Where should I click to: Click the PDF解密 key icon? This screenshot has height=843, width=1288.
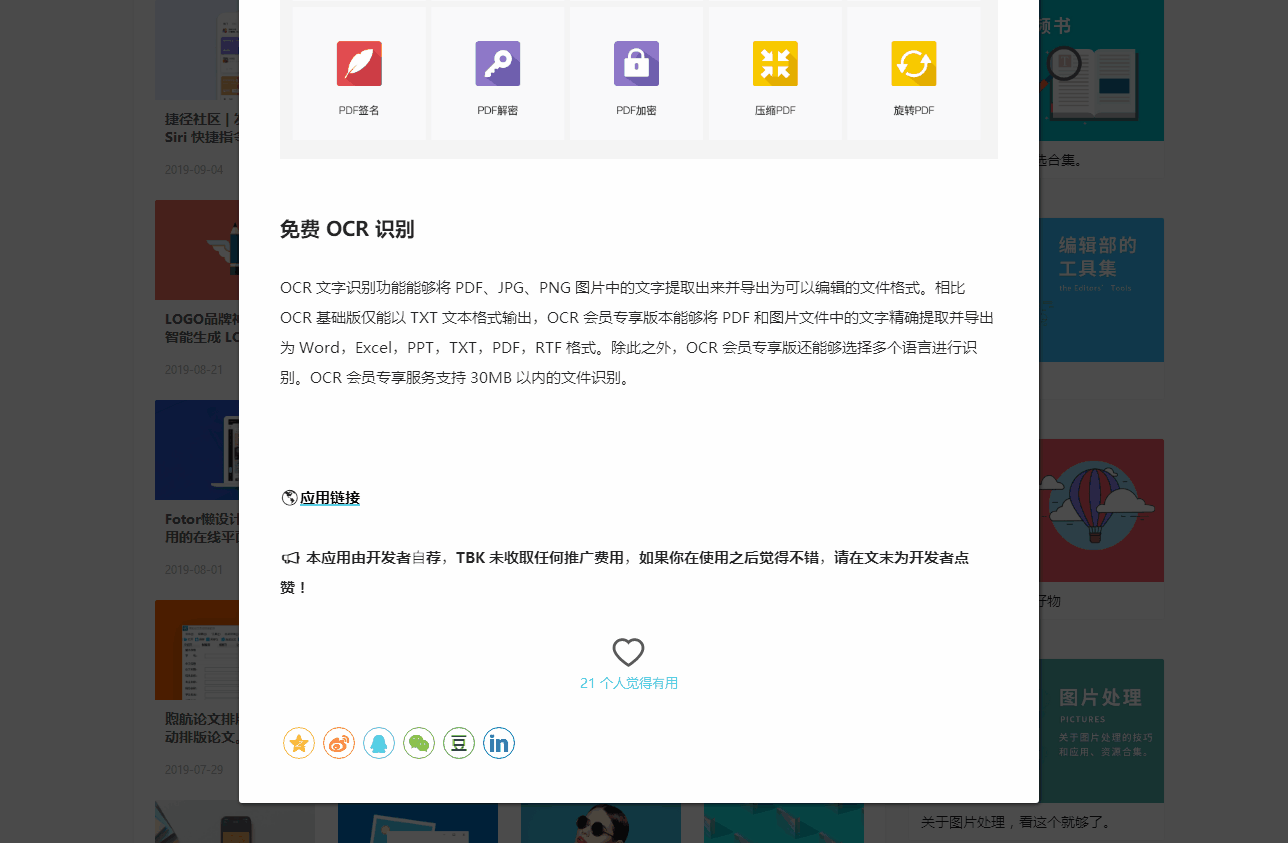[498, 64]
